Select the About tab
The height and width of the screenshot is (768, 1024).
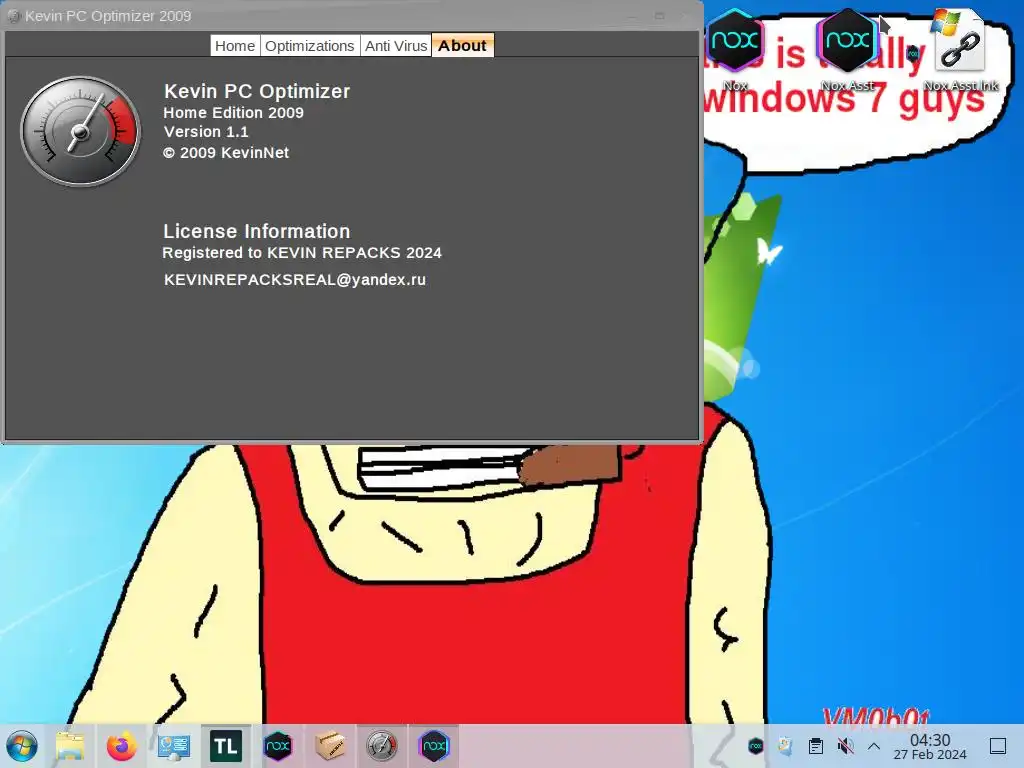(462, 45)
